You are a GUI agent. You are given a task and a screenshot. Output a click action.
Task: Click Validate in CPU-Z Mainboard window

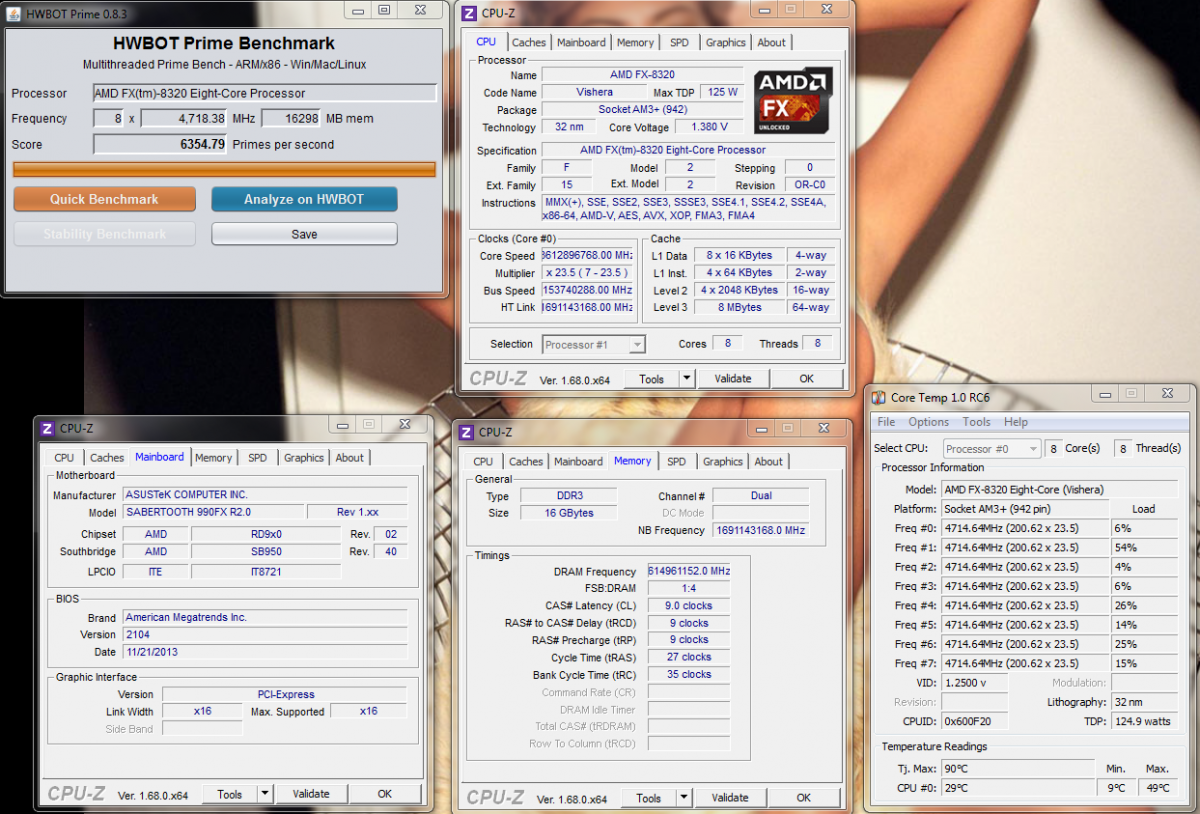pos(311,794)
